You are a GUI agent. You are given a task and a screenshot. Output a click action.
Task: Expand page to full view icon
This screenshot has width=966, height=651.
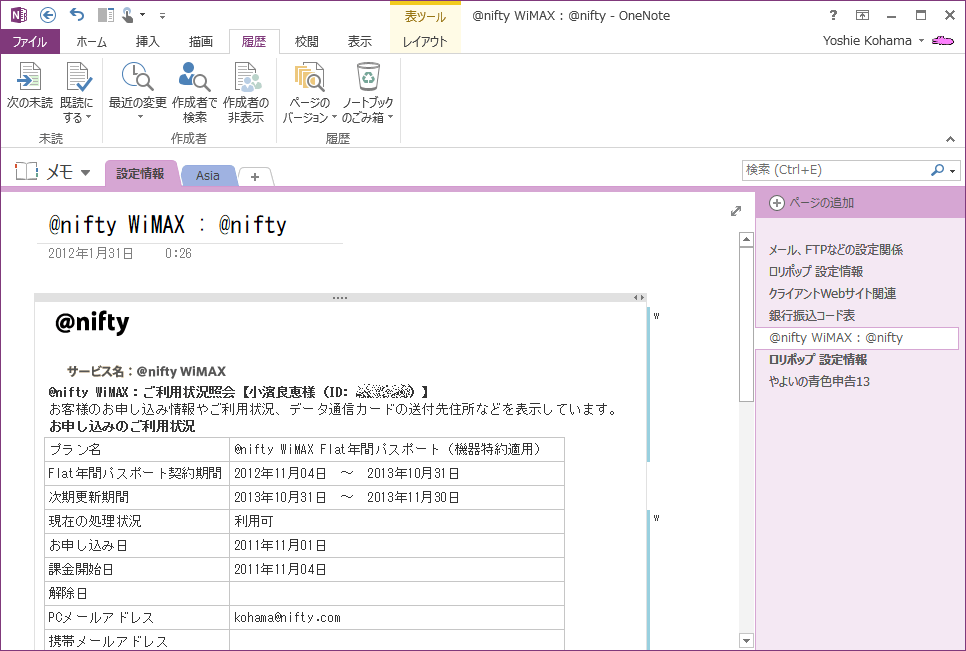(736, 211)
